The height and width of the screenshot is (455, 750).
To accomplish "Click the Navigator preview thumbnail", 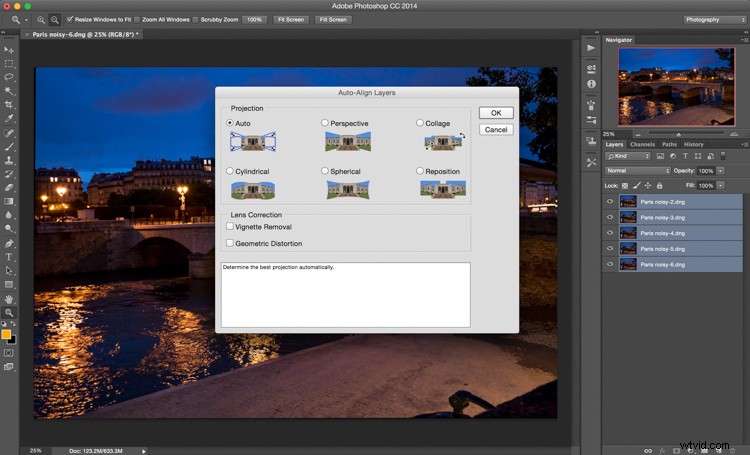I will [x=676, y=87].
